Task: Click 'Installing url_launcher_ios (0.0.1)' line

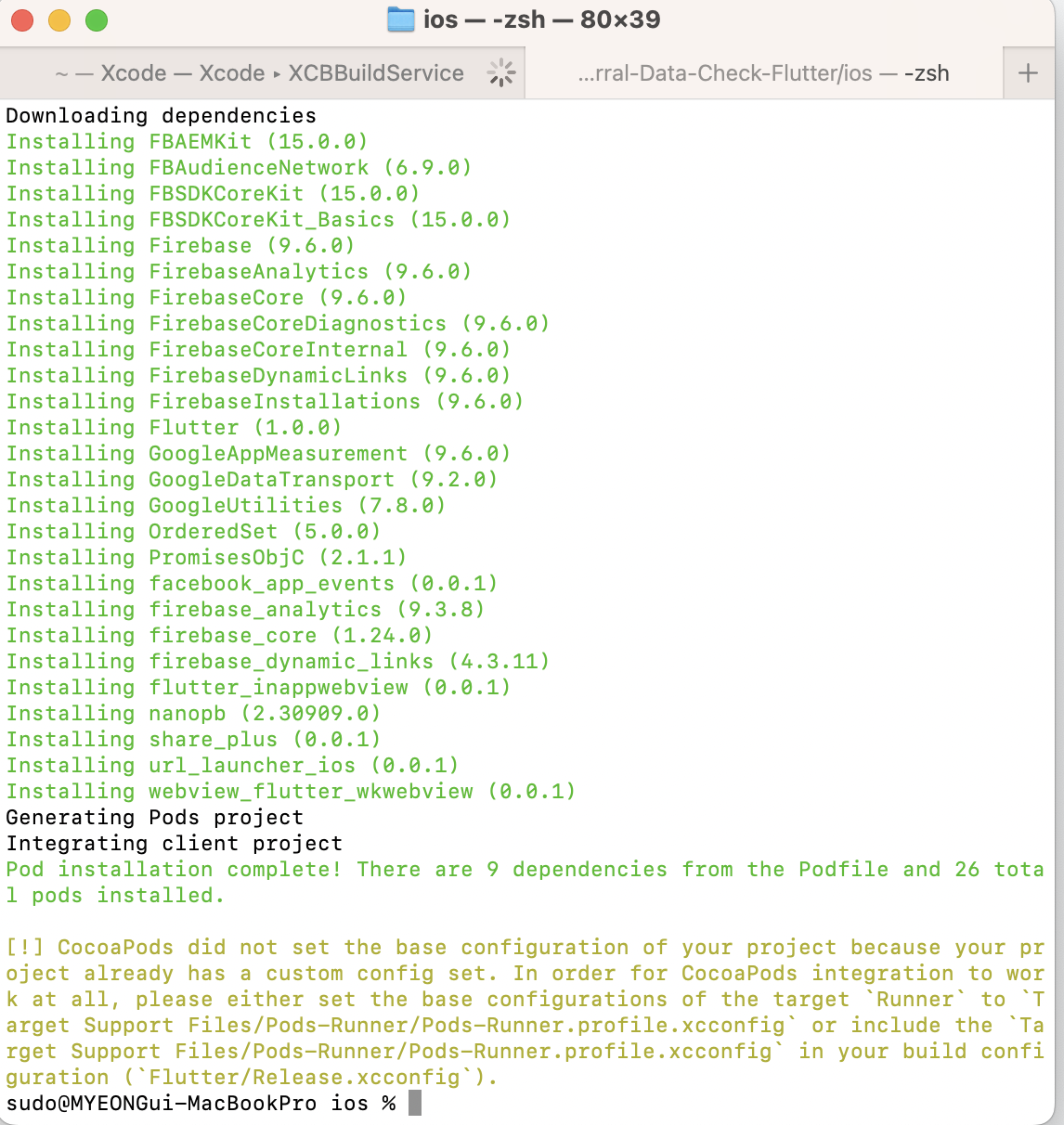Action: [x=233, y=766]
